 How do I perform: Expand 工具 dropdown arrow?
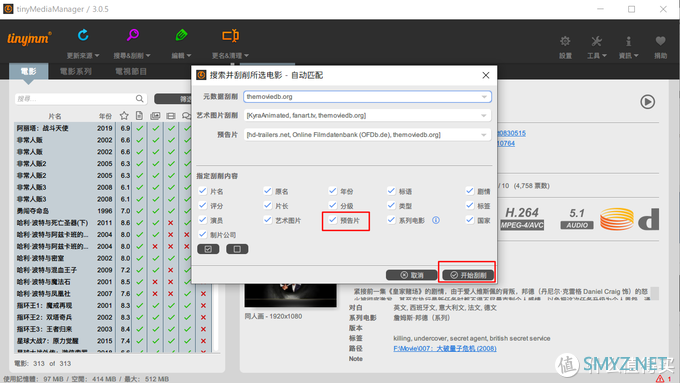coord(604,56)
